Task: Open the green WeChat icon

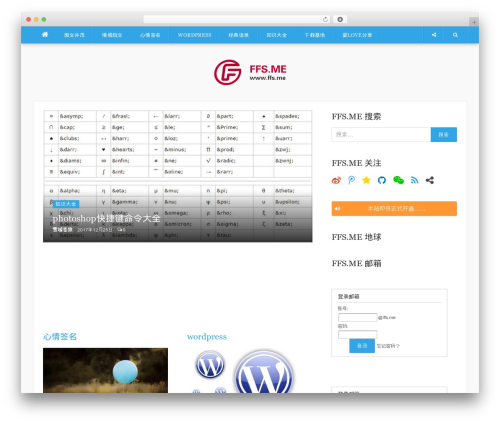Action: [398, 180]
